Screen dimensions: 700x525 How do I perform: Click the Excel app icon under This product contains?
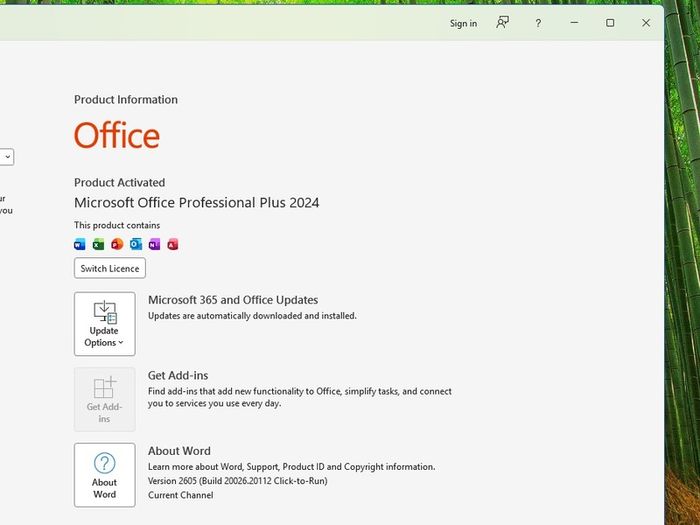point(98,244)
